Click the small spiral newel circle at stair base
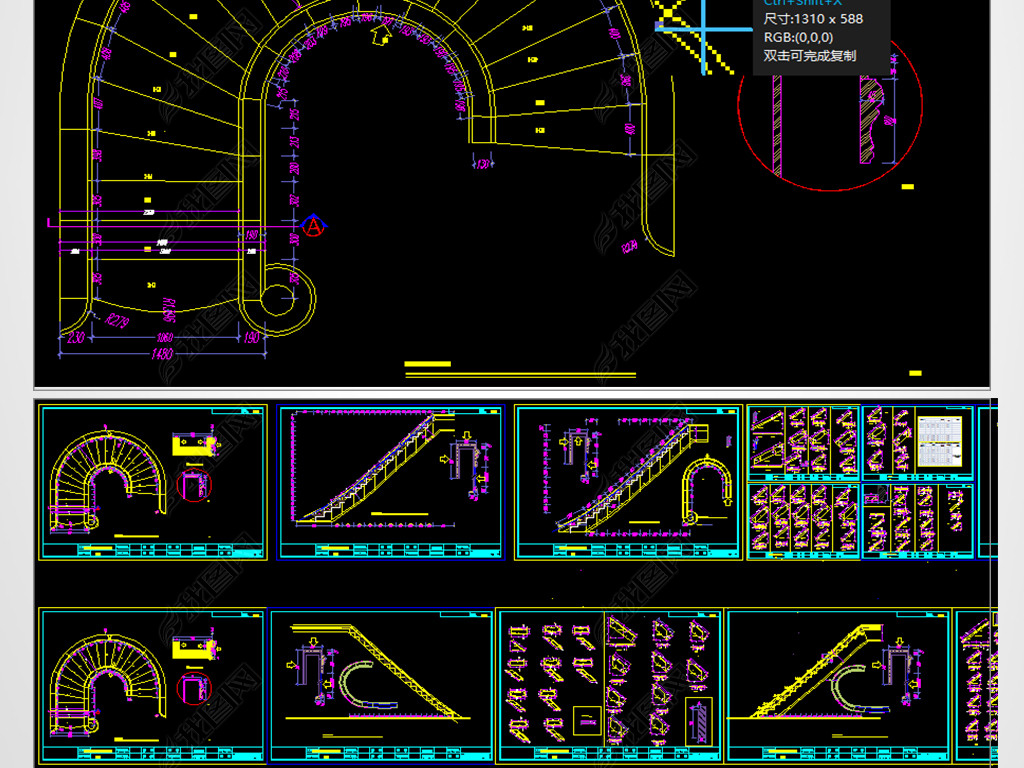The image size is (1024, 768). point(286,293)
